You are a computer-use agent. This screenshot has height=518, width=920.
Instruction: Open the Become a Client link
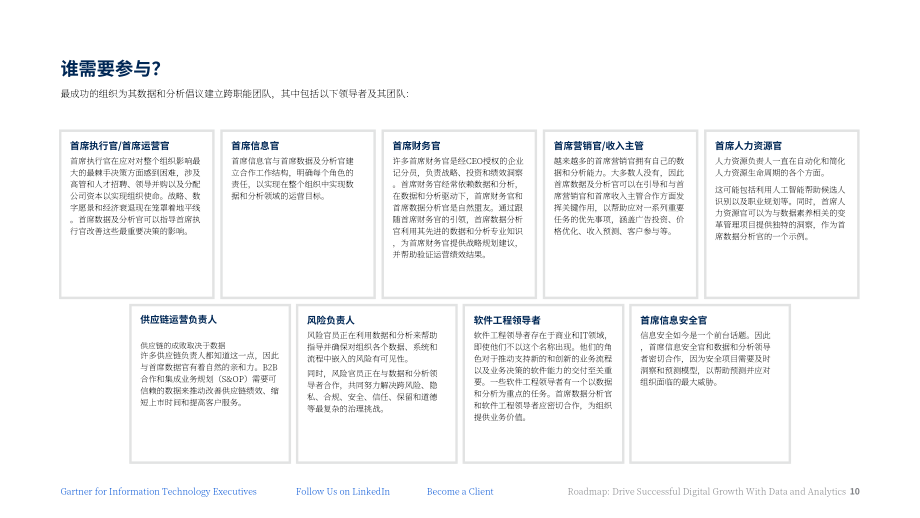point(460,492)
